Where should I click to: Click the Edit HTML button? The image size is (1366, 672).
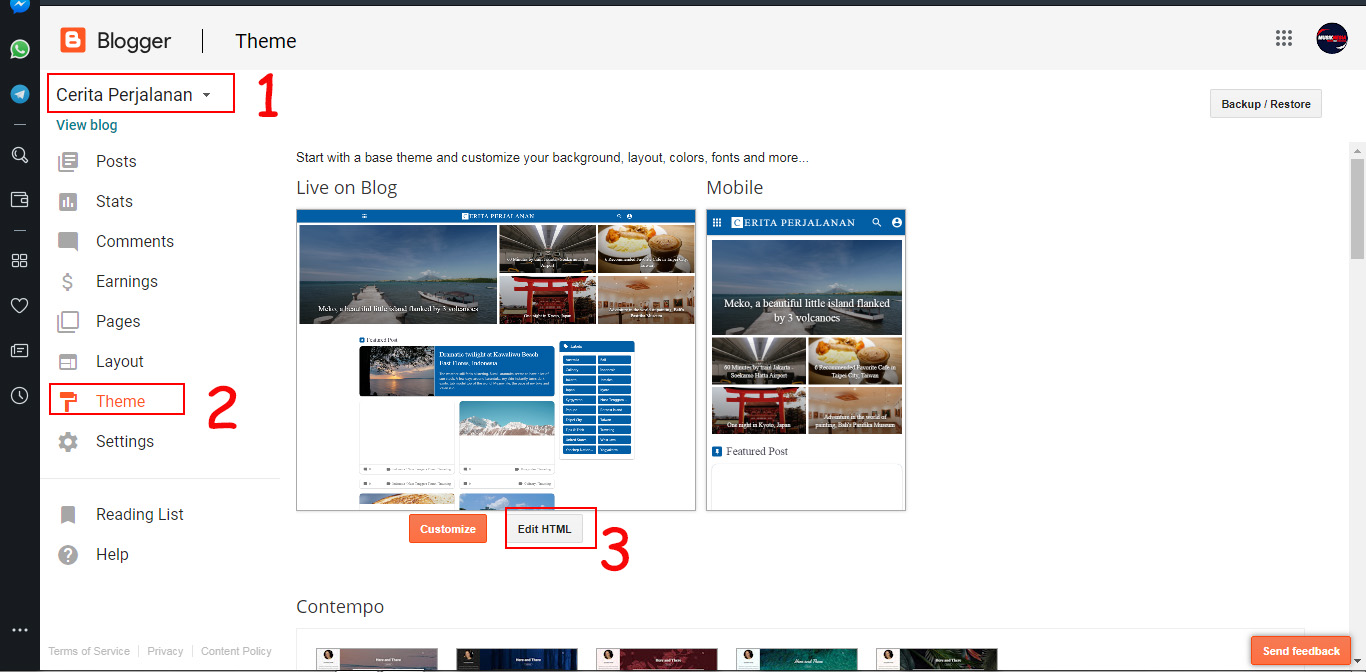coord(544,529)
